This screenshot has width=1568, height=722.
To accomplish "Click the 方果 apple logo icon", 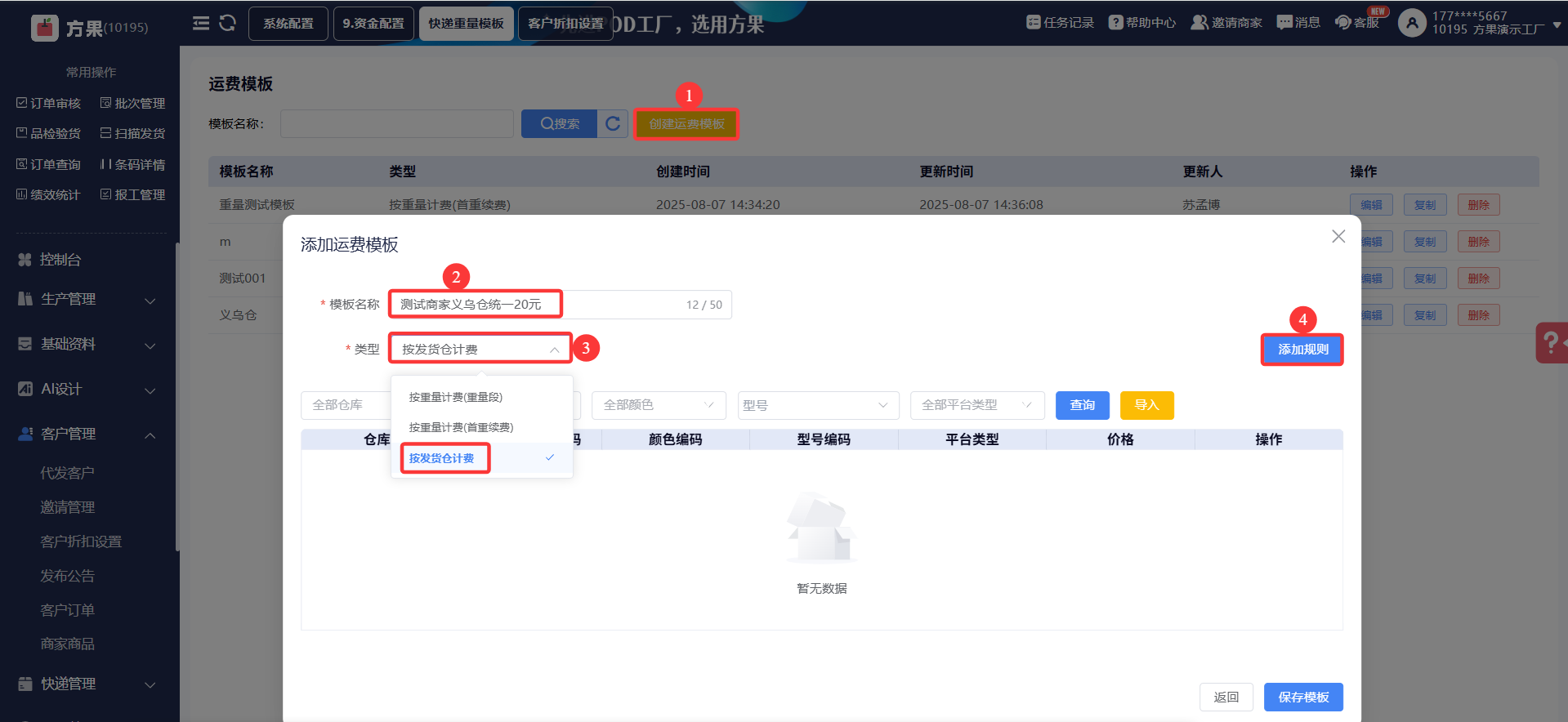I will click(x=44, y=28).
